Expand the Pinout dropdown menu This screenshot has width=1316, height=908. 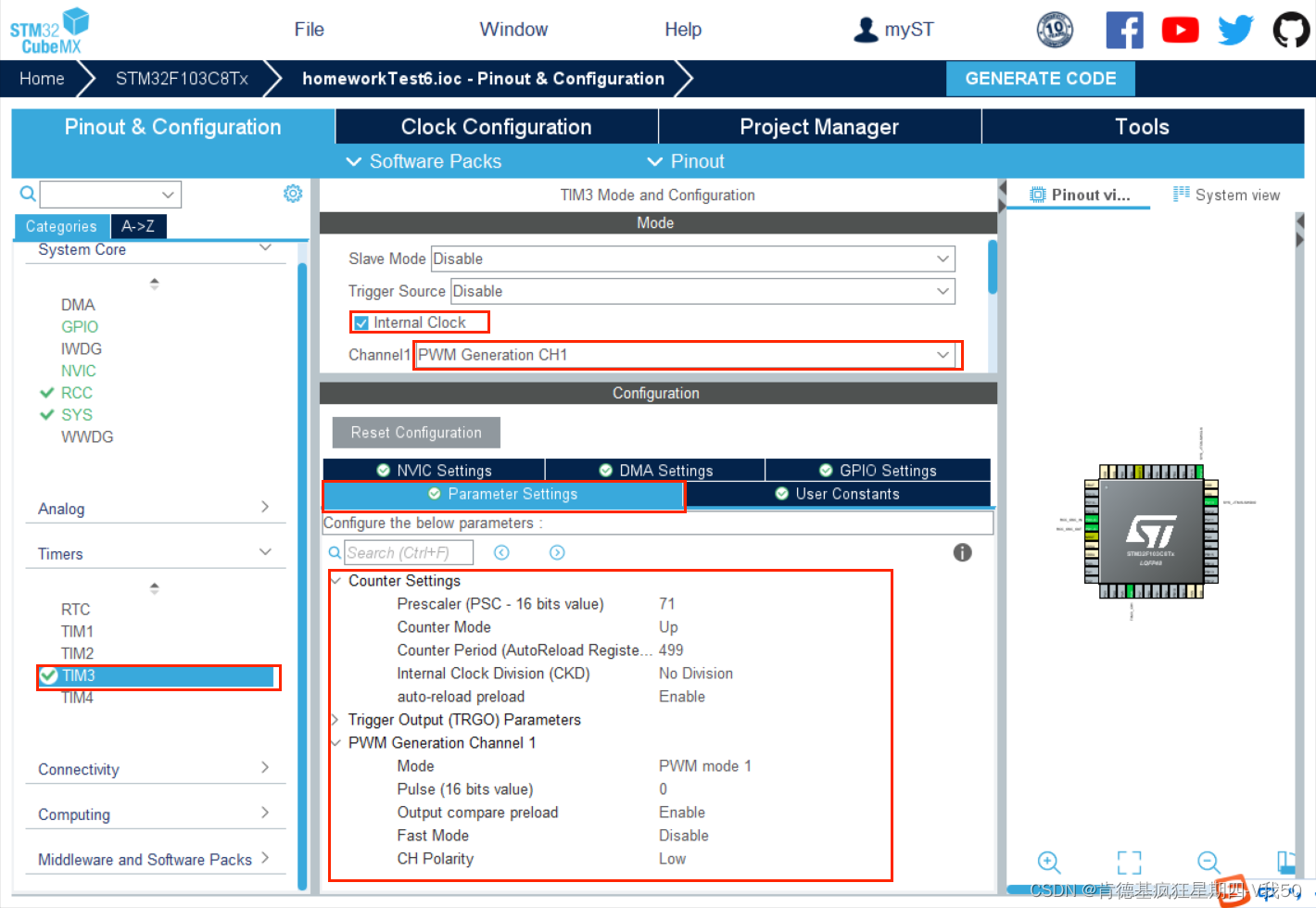(686, 161)
